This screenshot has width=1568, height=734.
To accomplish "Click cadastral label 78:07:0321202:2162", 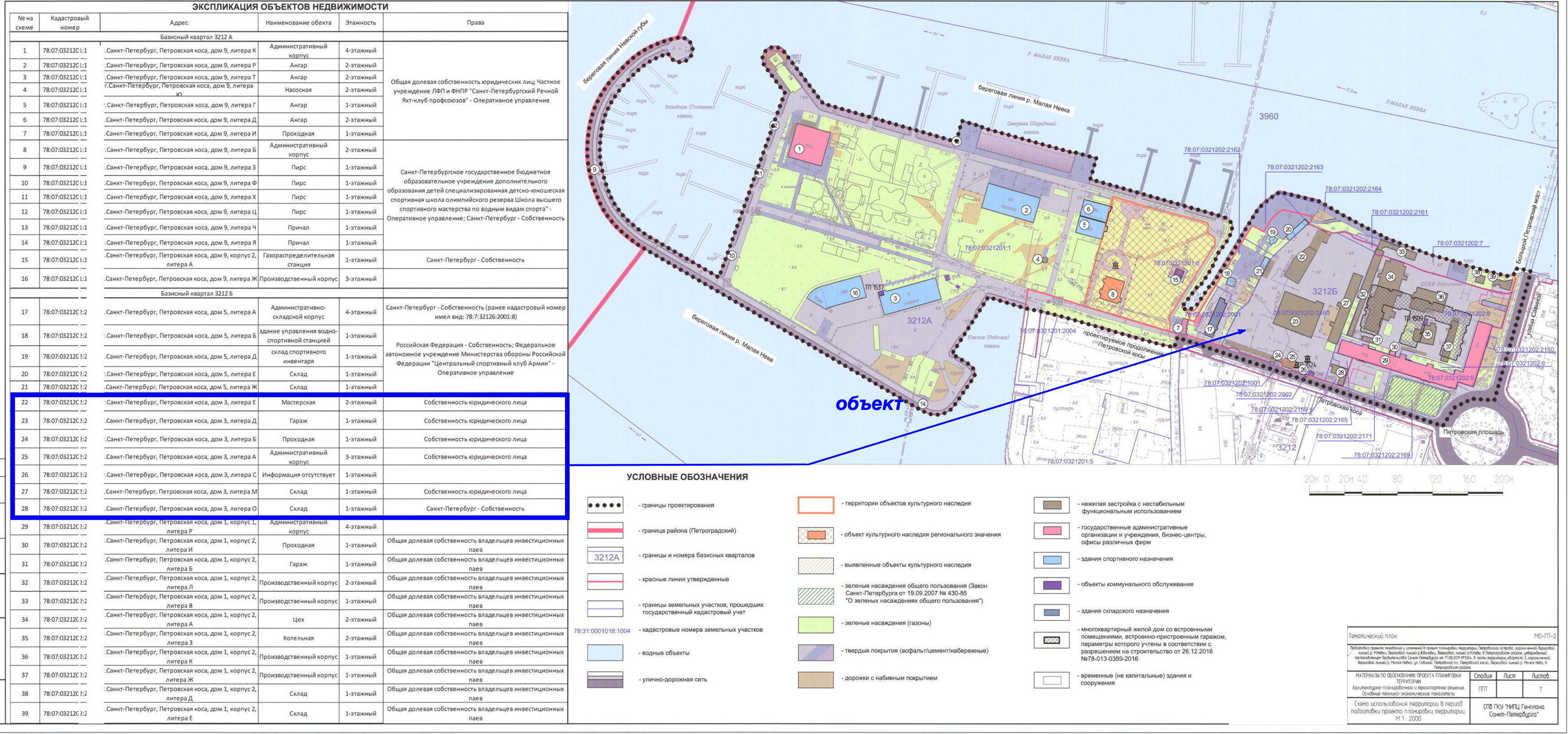I will point(1211,150).
